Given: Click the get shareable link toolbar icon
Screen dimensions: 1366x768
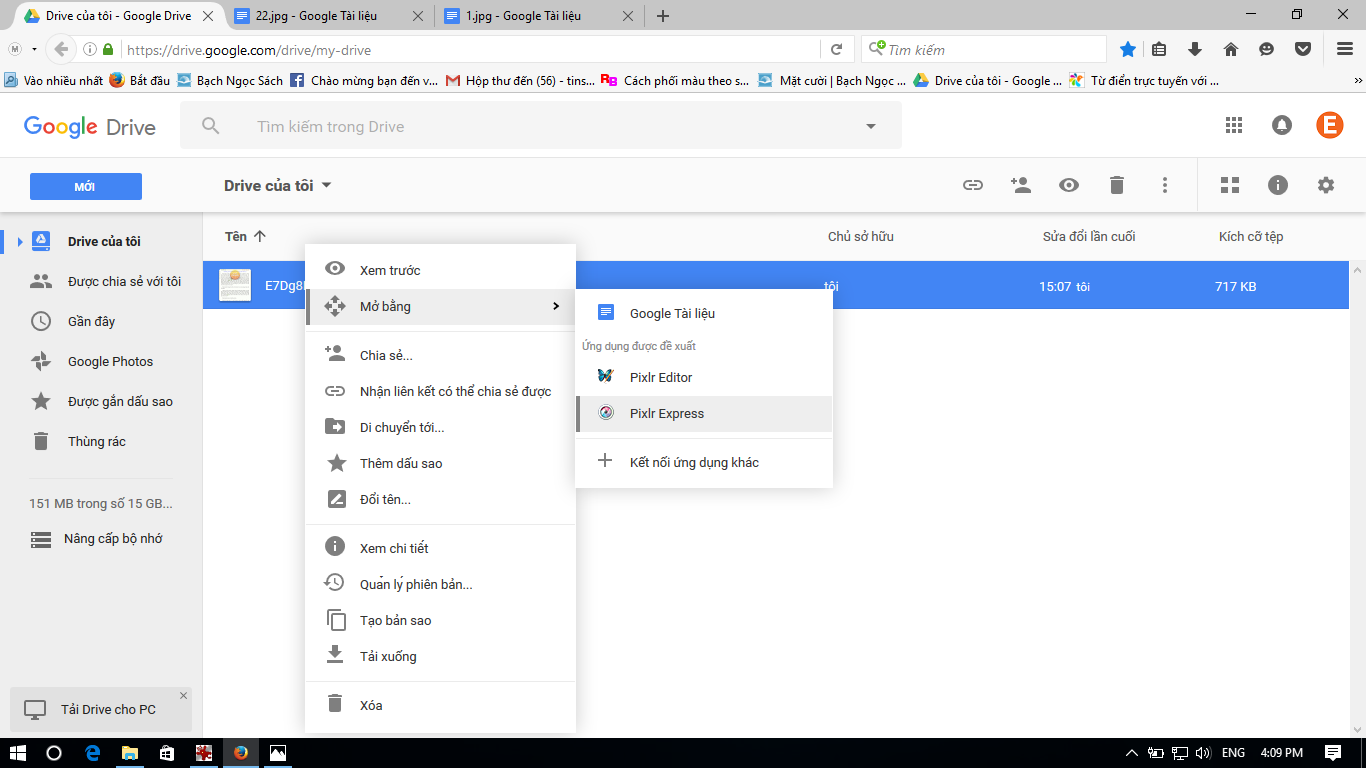Looking at the screenshot, I should [972, 185].
